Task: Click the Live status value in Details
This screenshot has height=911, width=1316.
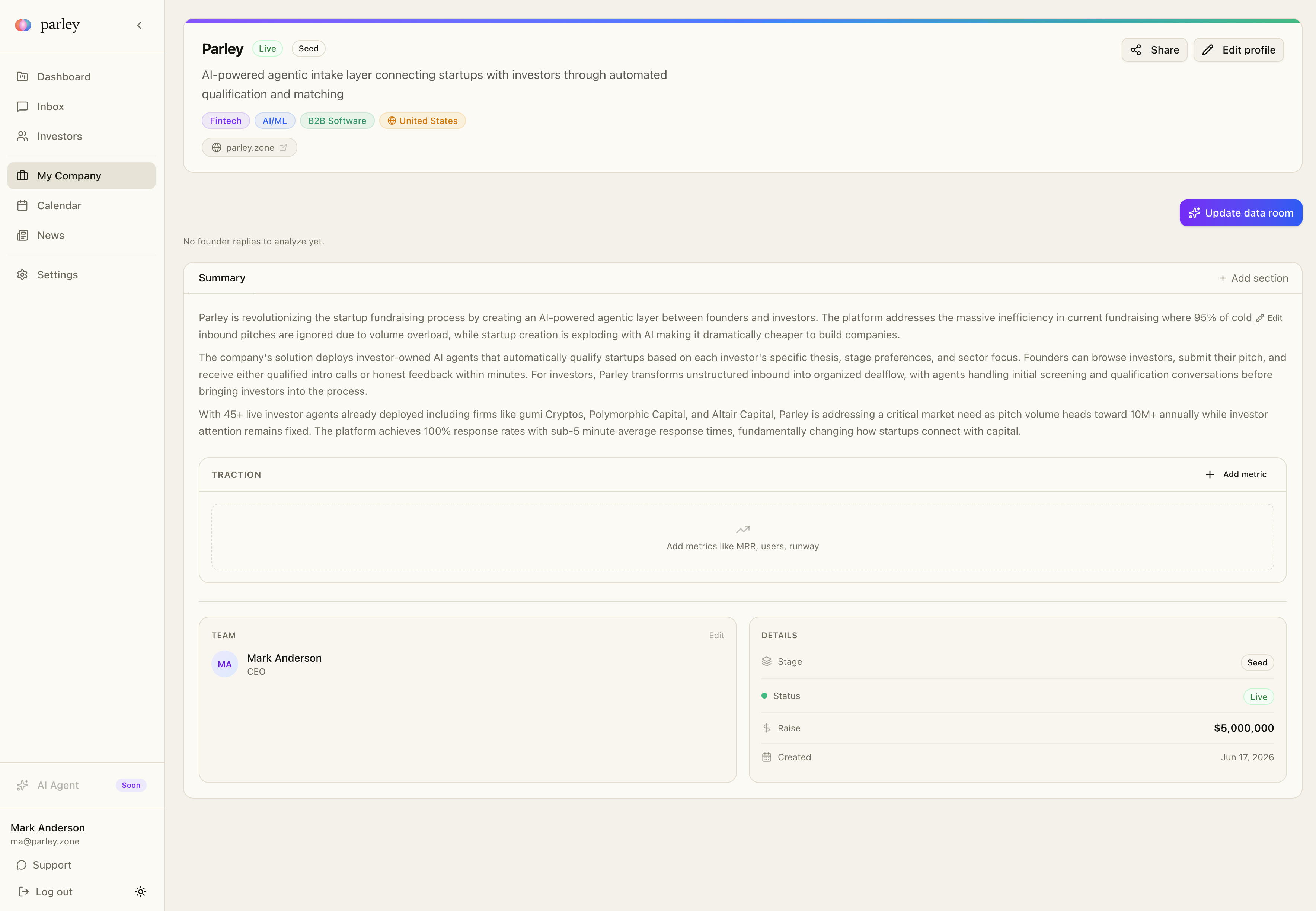Action: tap(1258, 696)
